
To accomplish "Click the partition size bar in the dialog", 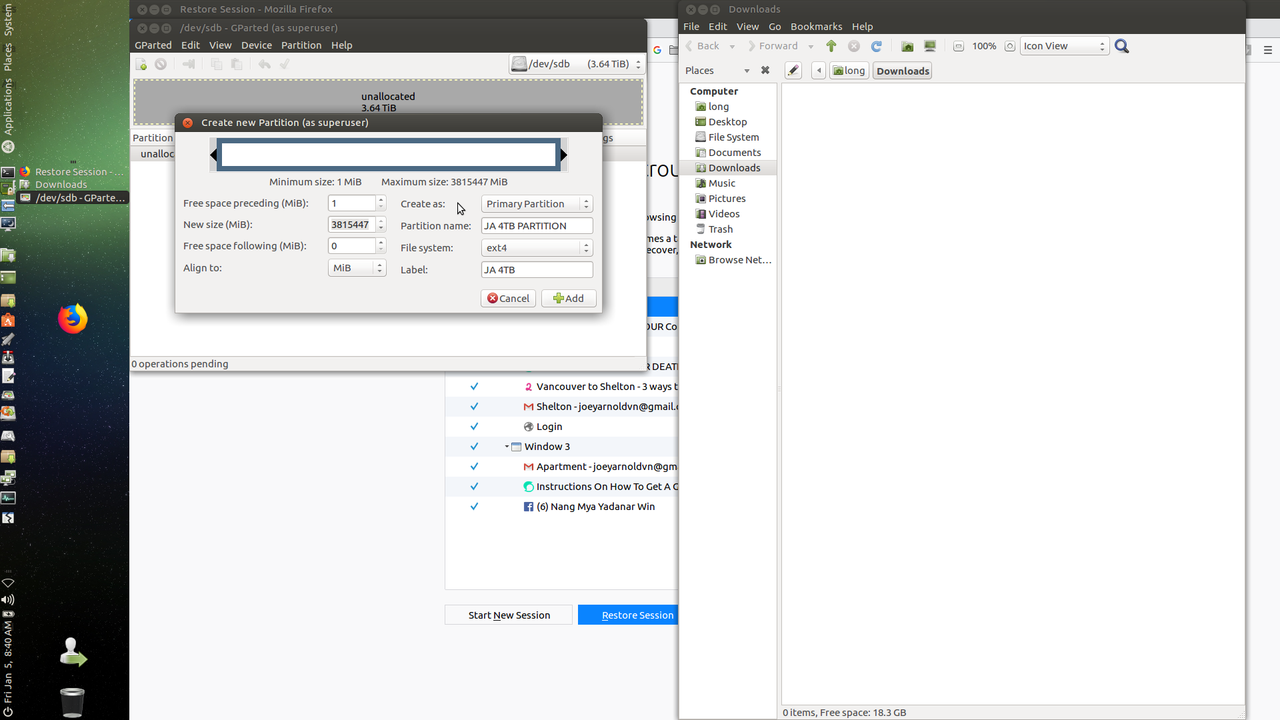I will [388, 155].
